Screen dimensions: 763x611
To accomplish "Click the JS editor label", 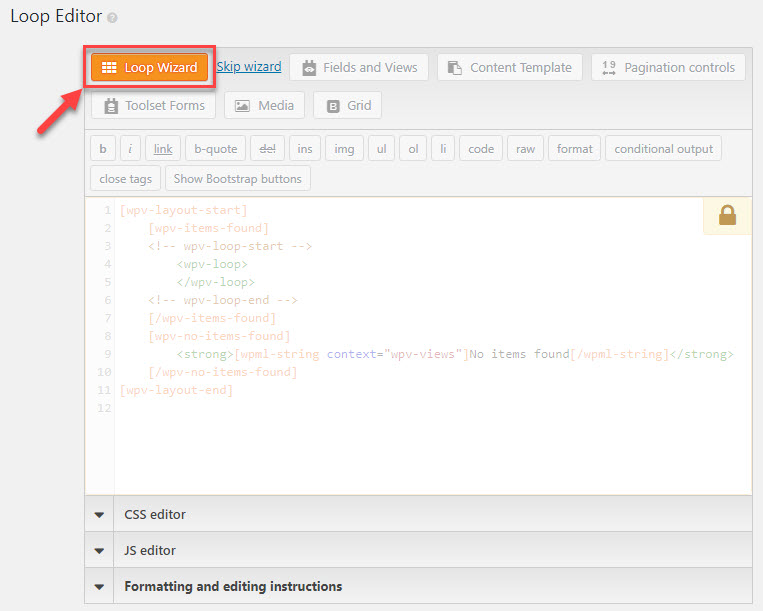I will [x=150, y=550].
